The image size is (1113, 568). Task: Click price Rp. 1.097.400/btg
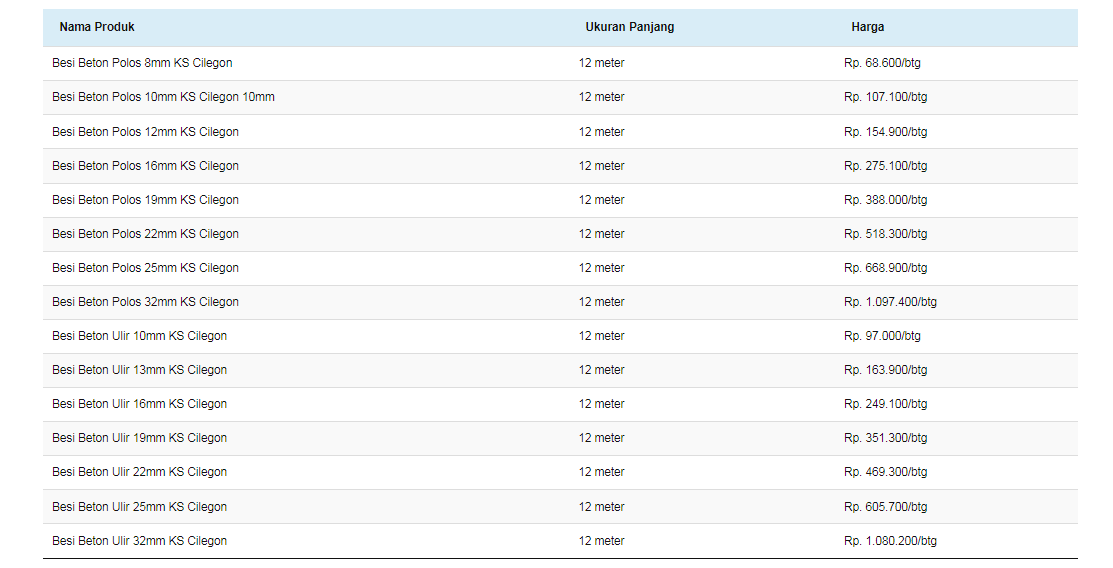click(891, 302)
